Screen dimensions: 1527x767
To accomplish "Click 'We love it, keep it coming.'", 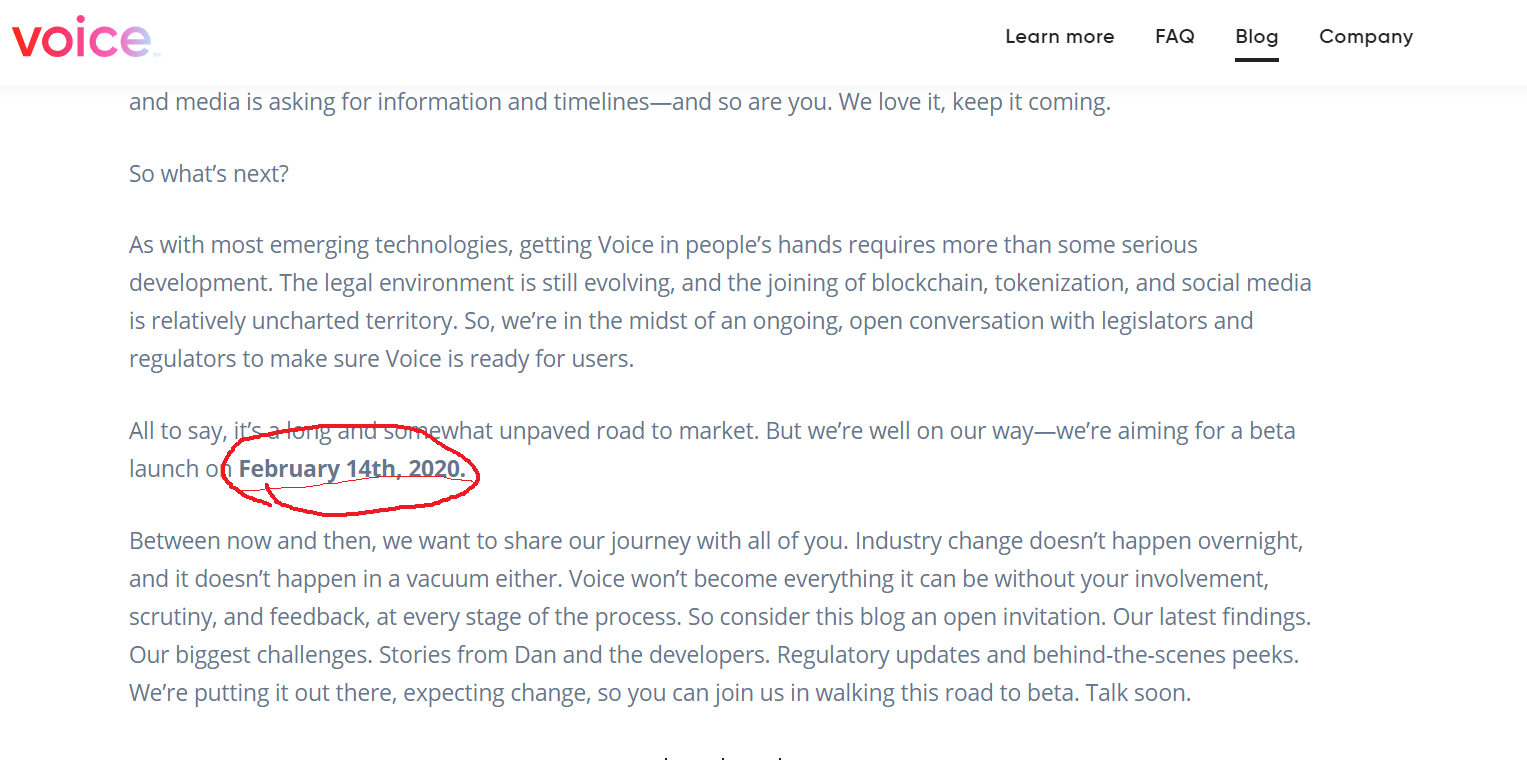I will click(x=973, y=102).
